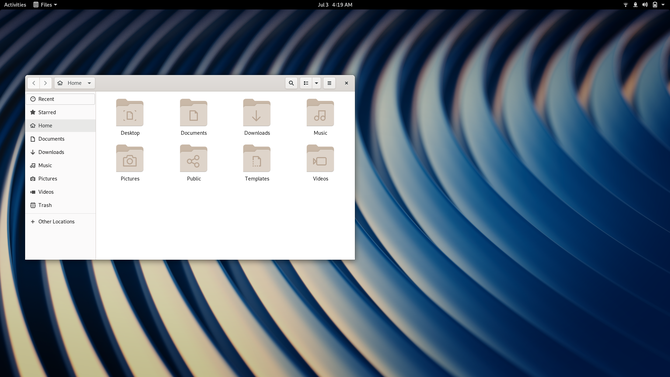670x377 pixels.
Task: Select the Templates folder icon
Action: coord(257,159)
